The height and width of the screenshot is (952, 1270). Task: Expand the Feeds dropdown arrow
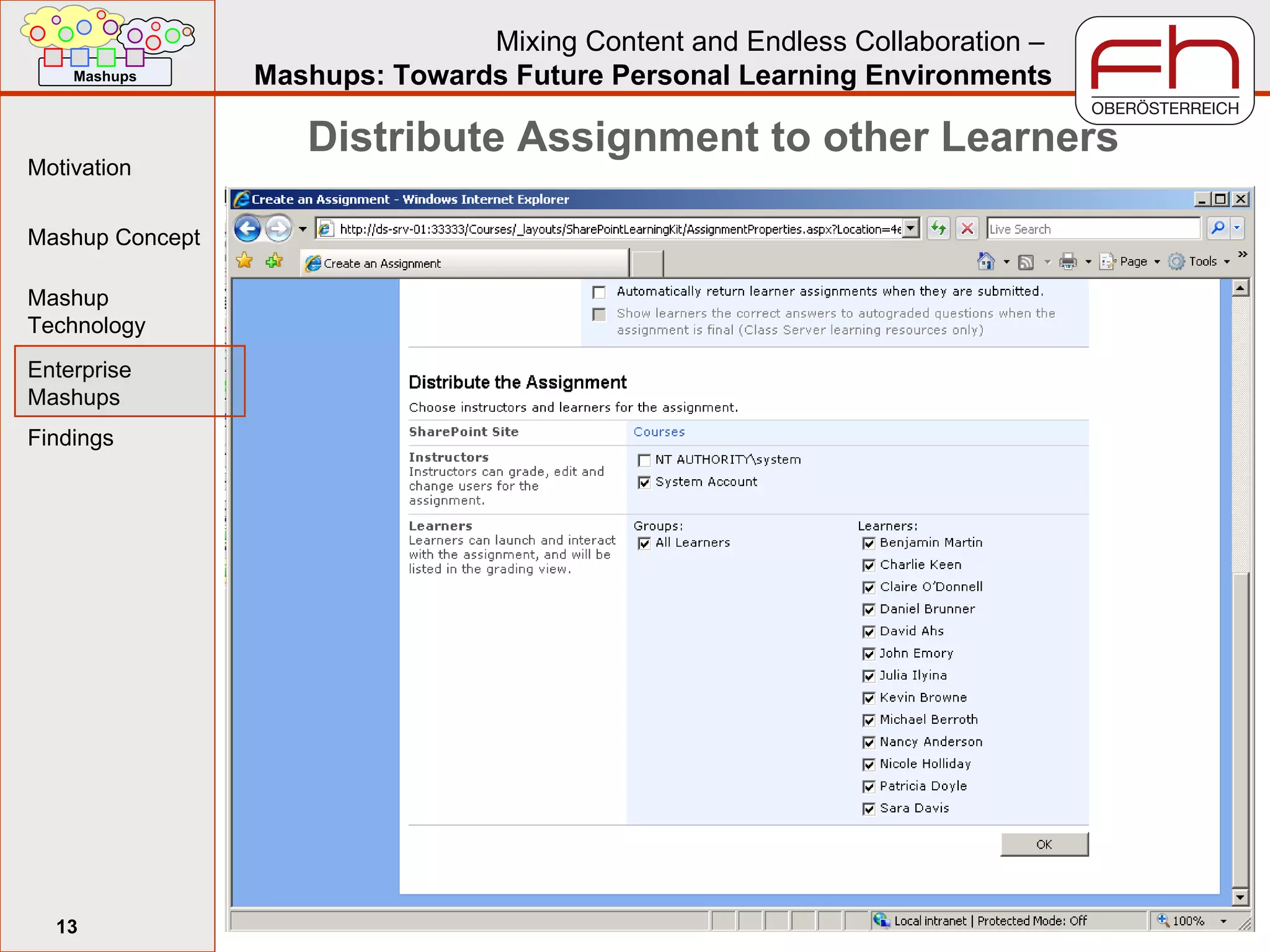click(1047, 262)
